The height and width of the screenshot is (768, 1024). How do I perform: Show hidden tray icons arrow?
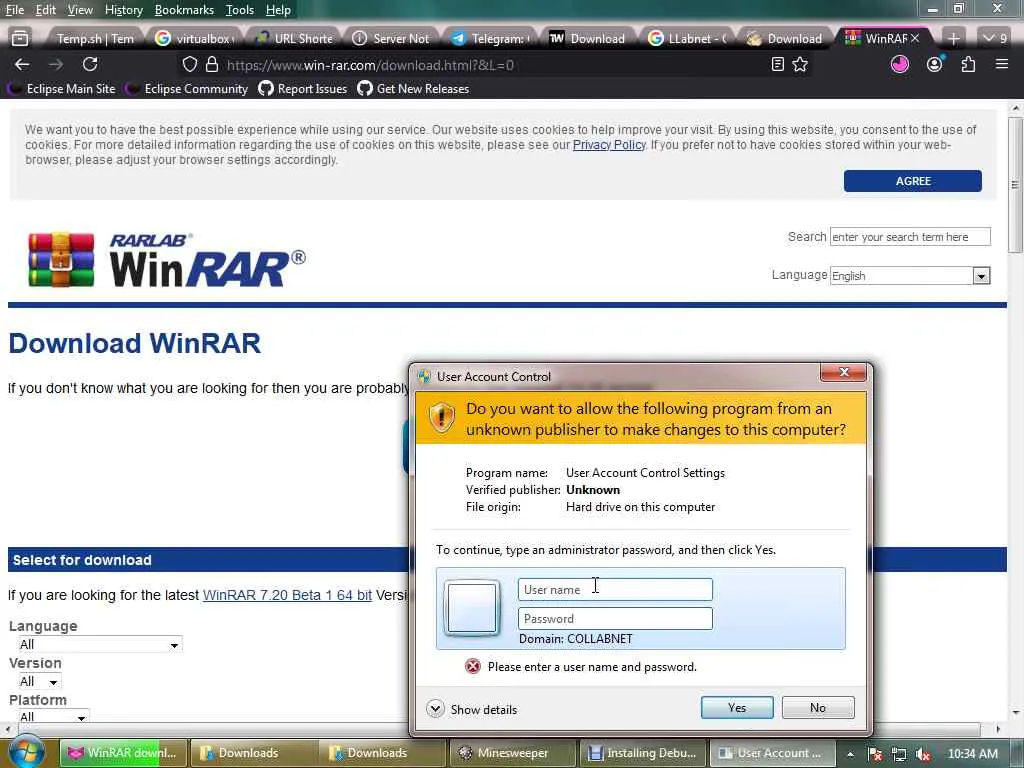point(850,754)
